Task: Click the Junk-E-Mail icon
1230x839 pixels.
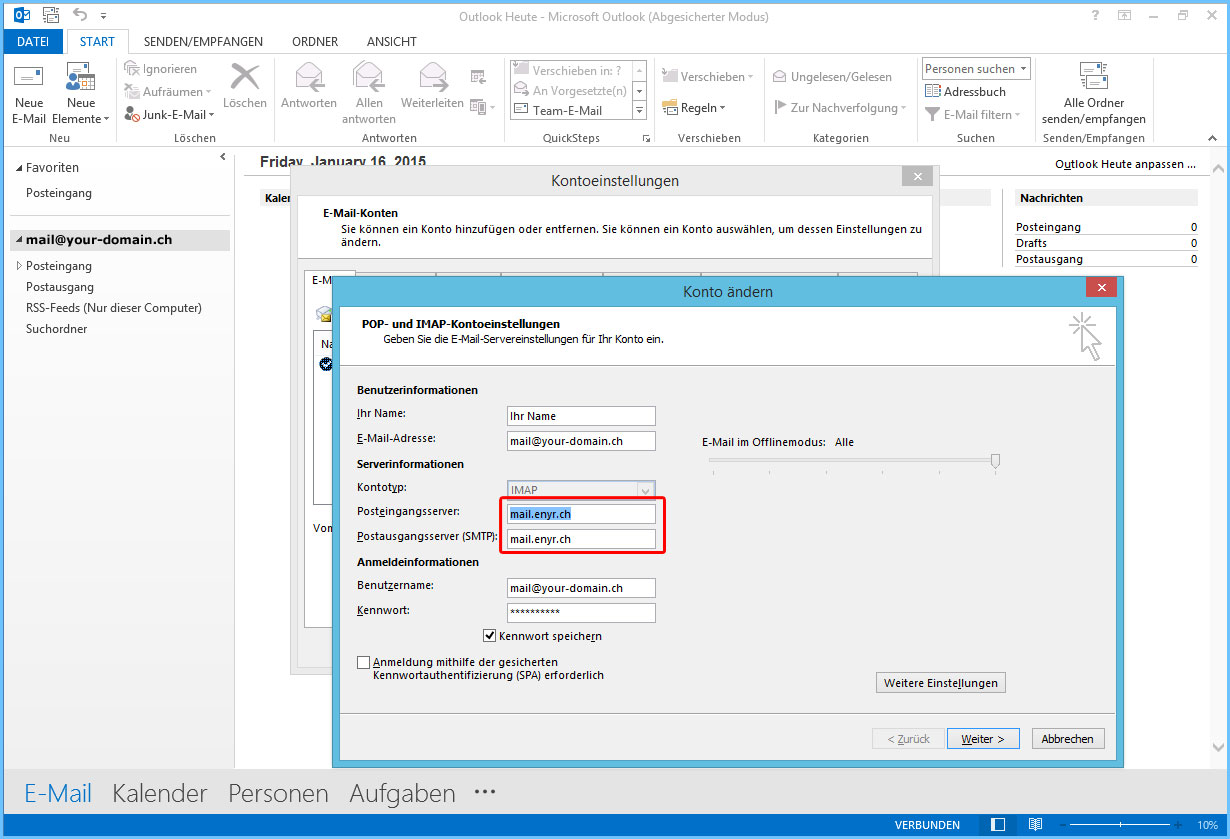Action: 133,115
